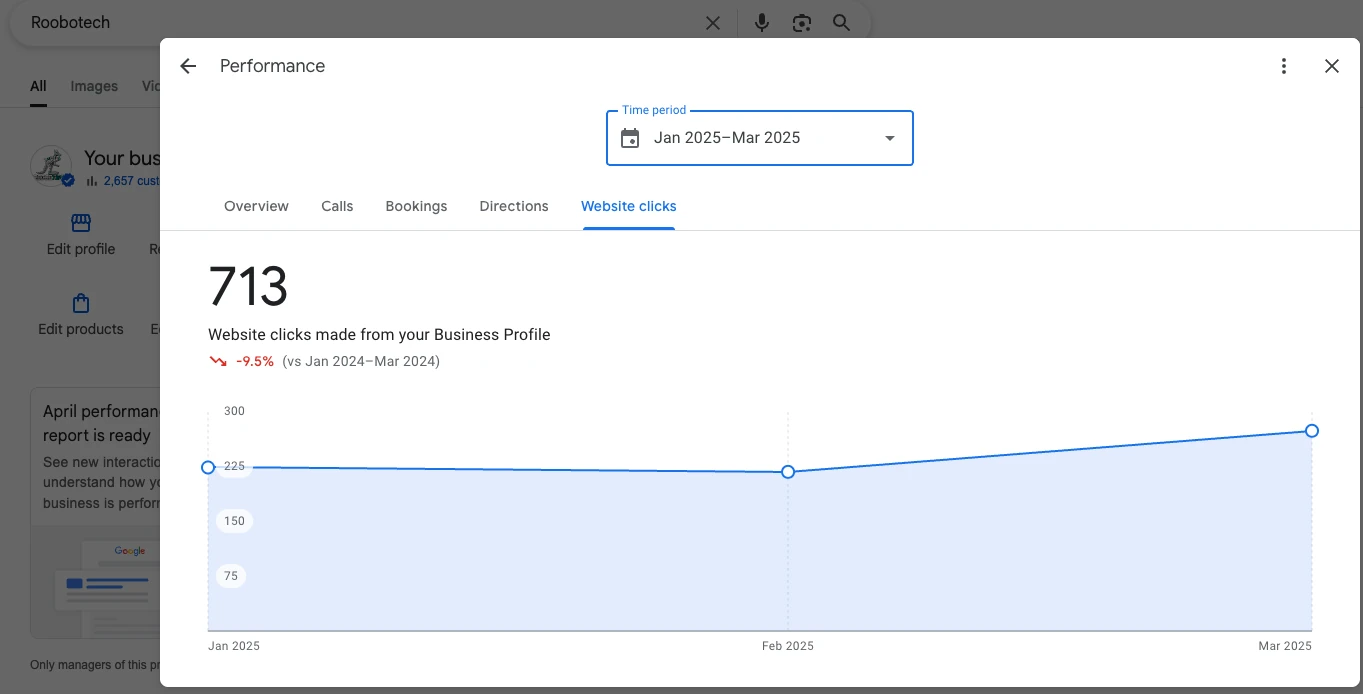
Task: Open the business profile logo thumbnail
Action: 51,166
